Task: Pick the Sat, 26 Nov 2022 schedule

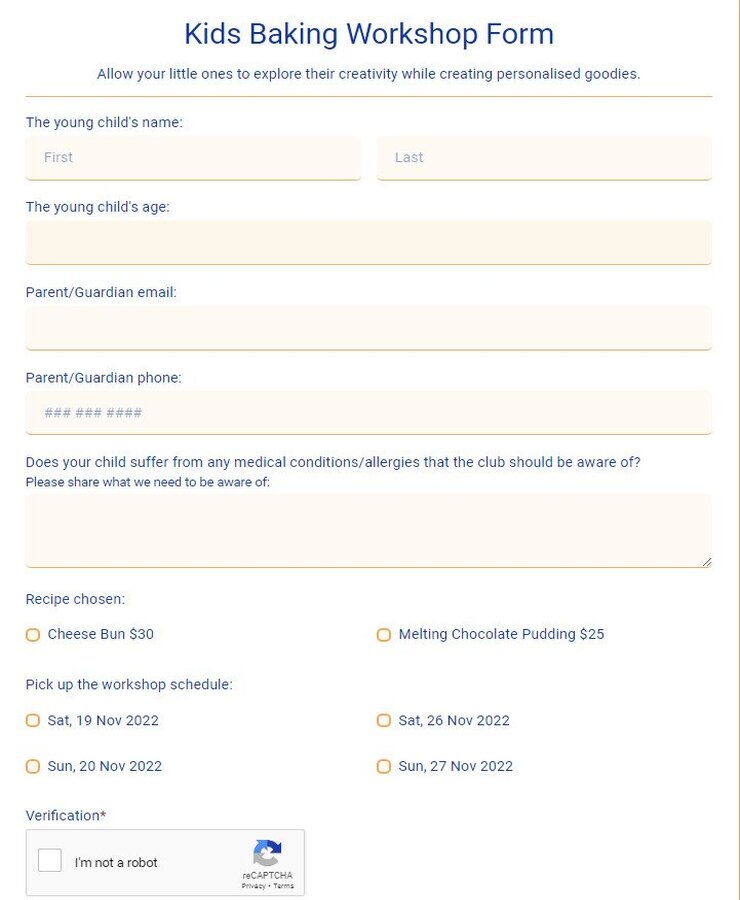Action: tap(384, 720)
